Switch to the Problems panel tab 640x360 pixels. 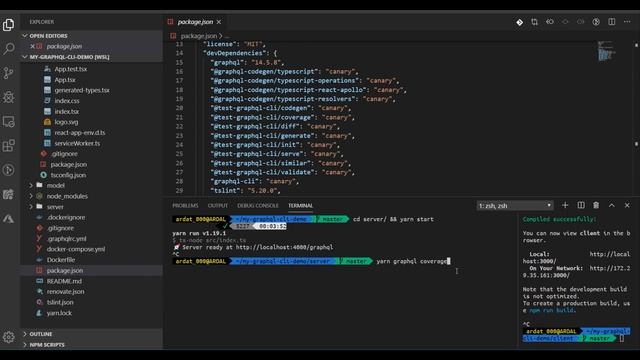185,206
